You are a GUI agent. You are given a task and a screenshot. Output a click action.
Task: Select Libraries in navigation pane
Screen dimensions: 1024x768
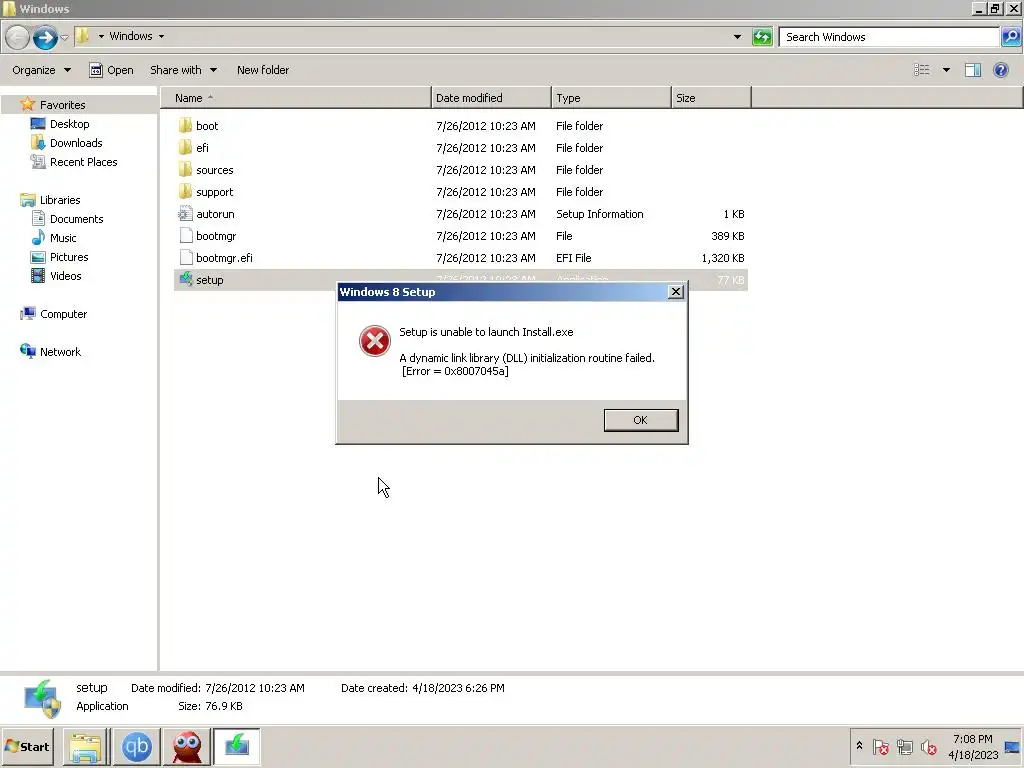click(x=59, y=200)
